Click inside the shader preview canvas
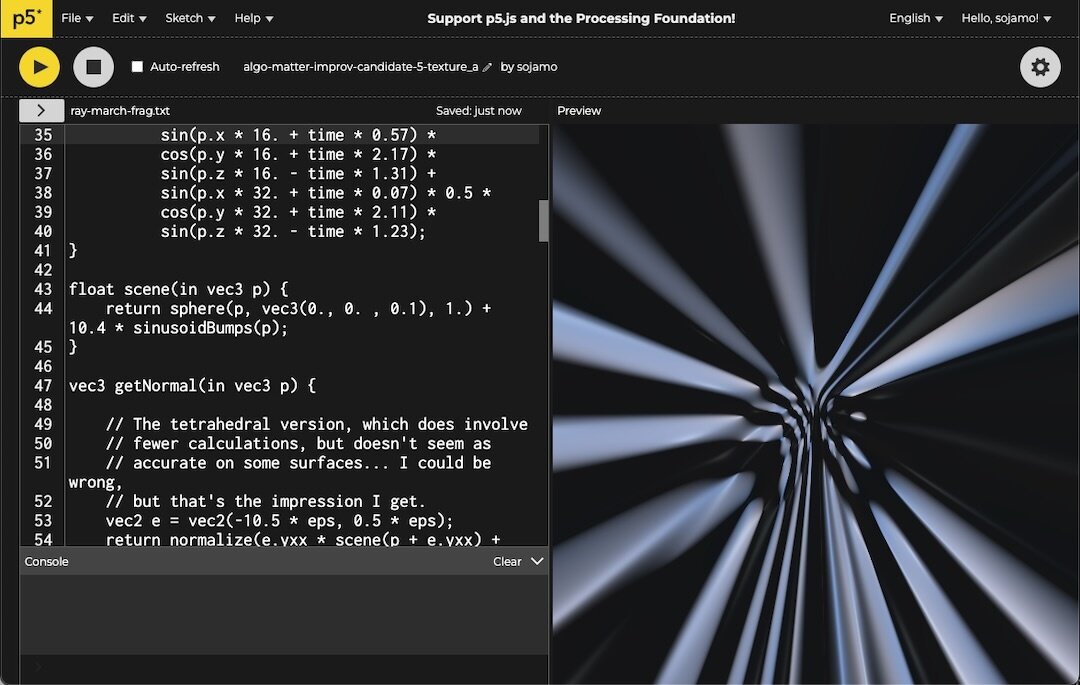Screen dimensions: 1080x685 pos(816,404)
